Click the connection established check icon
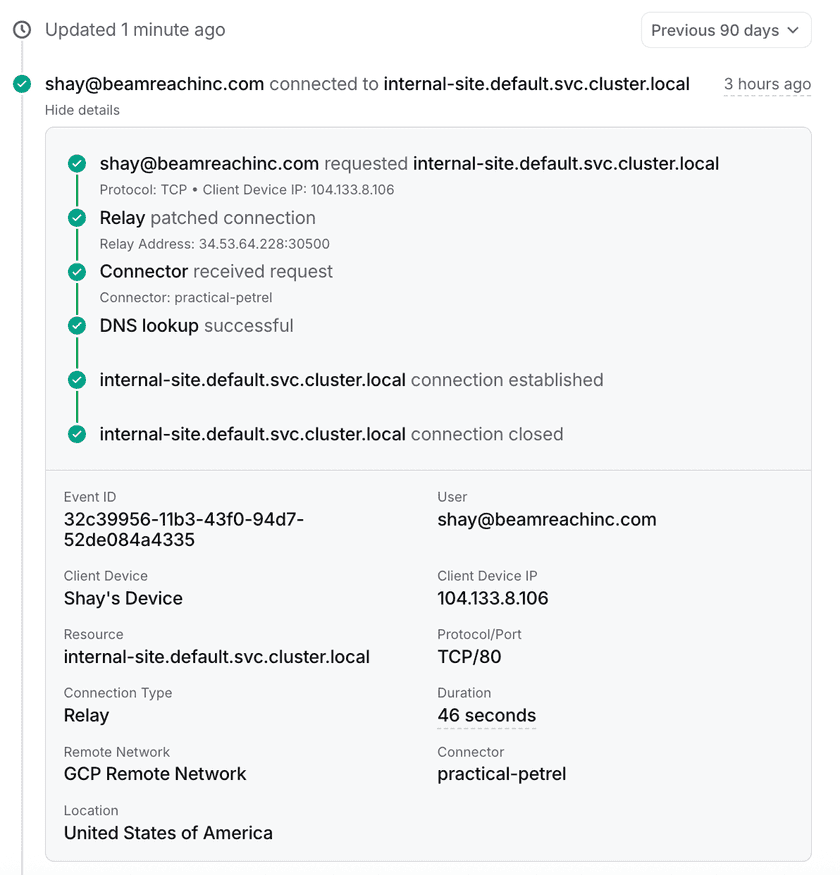The image size is (840, 875). pyautogui.click(x=77, y=380)
